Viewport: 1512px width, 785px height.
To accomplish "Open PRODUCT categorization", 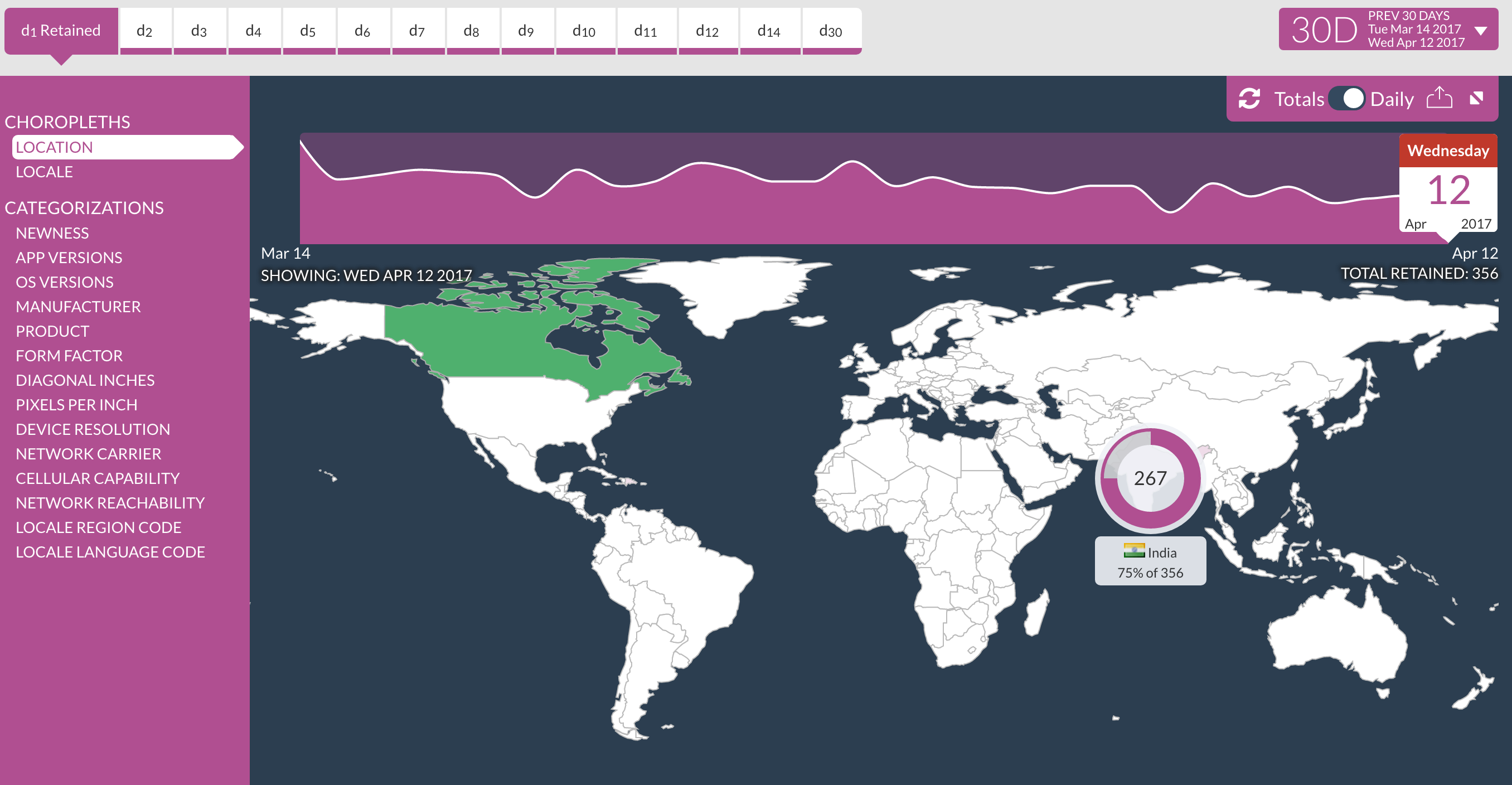I will click(52, 332).
